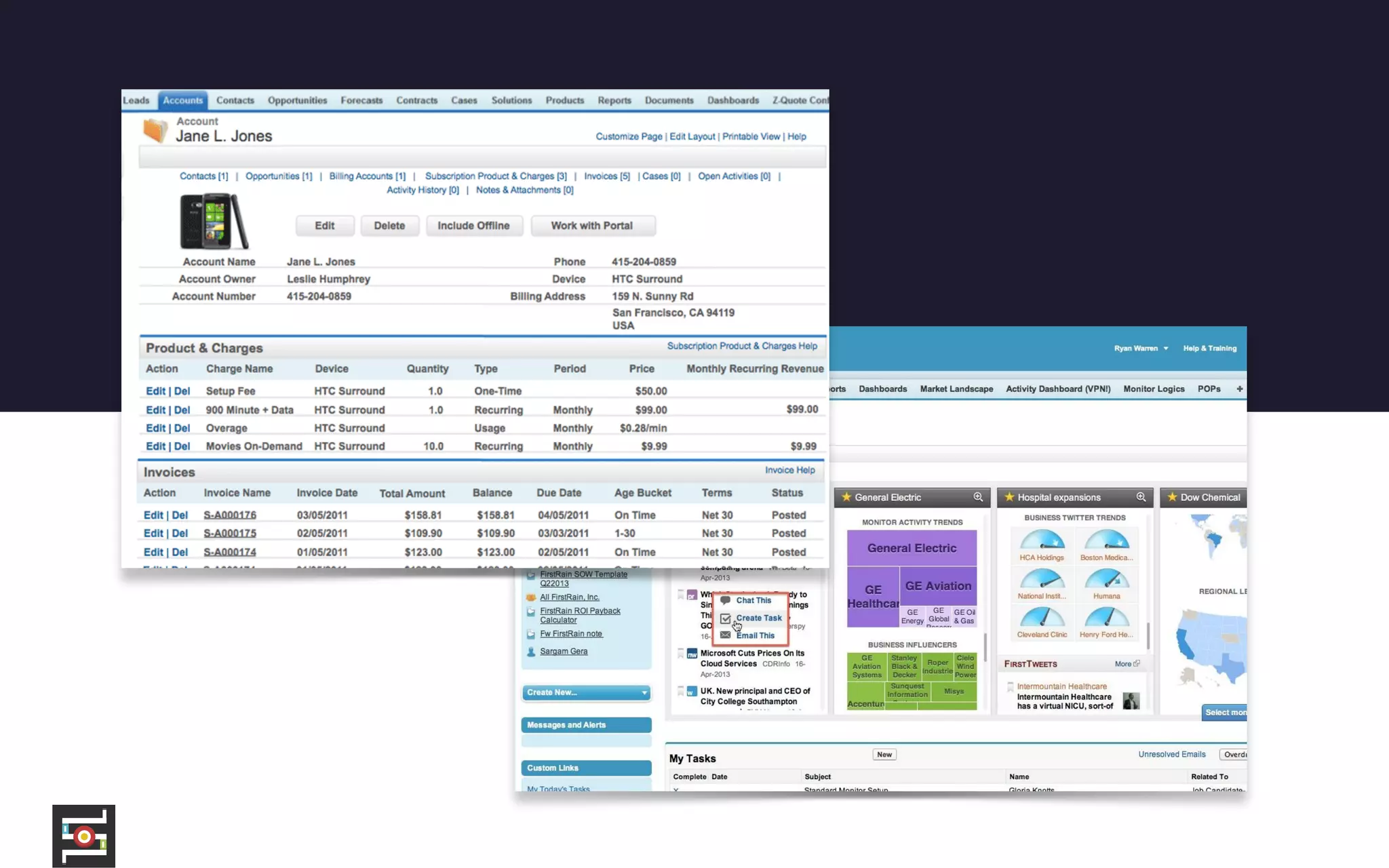Screen dimensions: 1389x868
Task: Click the GE Aviation treemap tile
Action: click(938, 586)
